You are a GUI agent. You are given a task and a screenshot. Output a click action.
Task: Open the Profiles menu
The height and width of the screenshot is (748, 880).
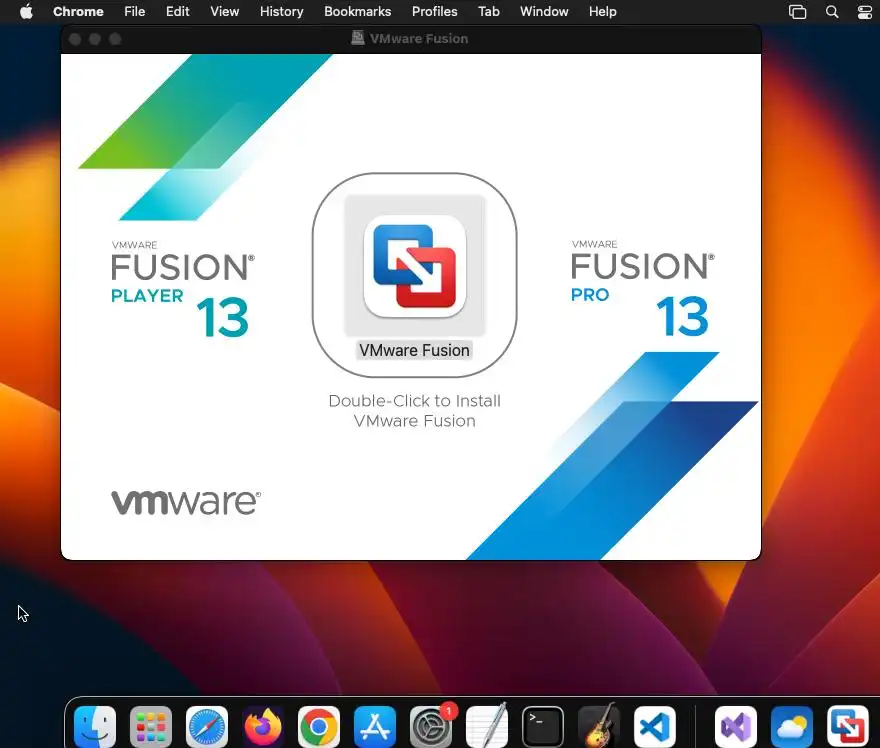pos(434,11)
